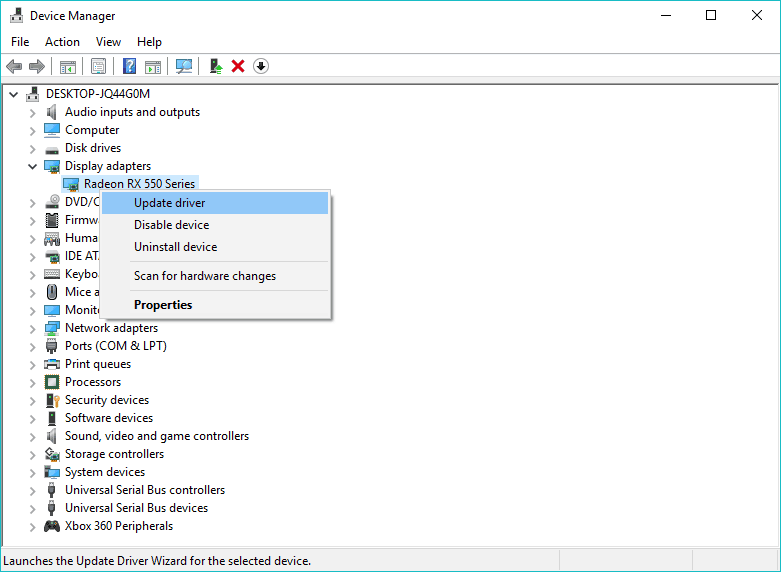Select the System devices label
The width and height of the screenshot is (781, 572).
click(105, 472)
